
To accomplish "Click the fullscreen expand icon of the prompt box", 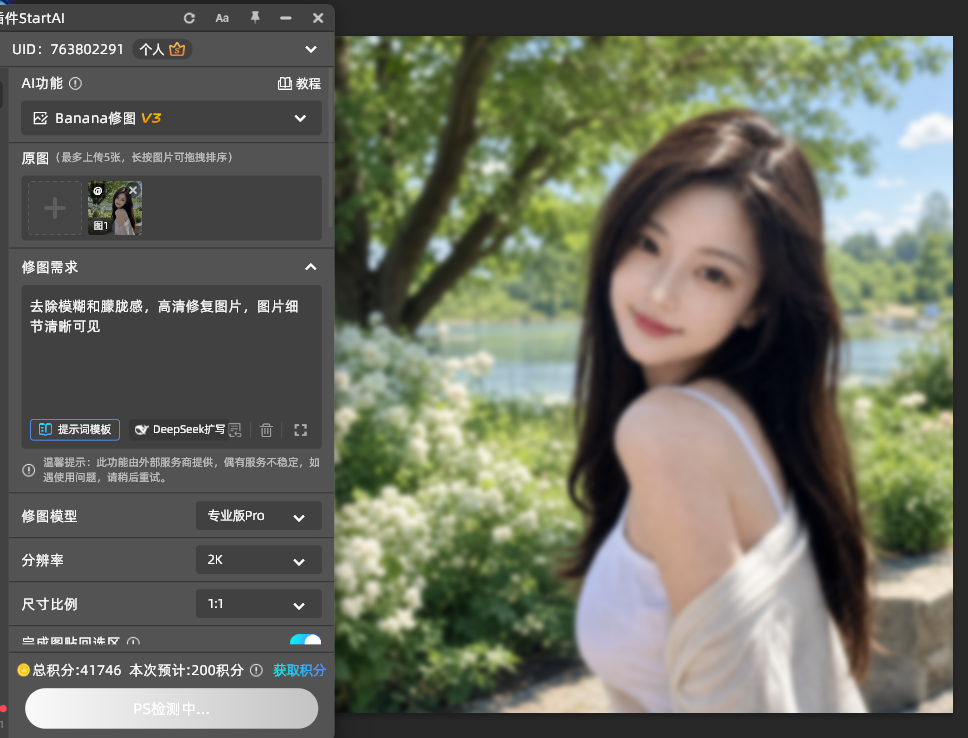I will pyautogui.click(x=301, y=430).
